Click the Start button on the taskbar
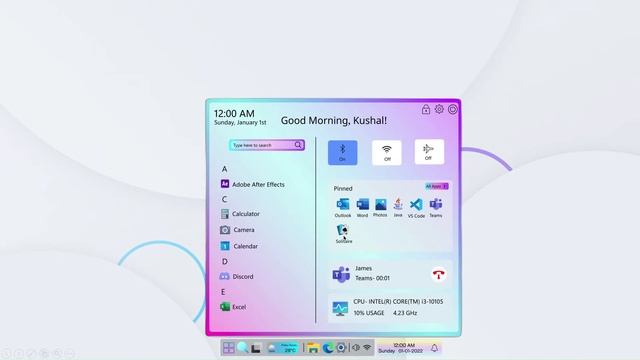The height and width of the screenshot is (360, 640). (229, 348)
